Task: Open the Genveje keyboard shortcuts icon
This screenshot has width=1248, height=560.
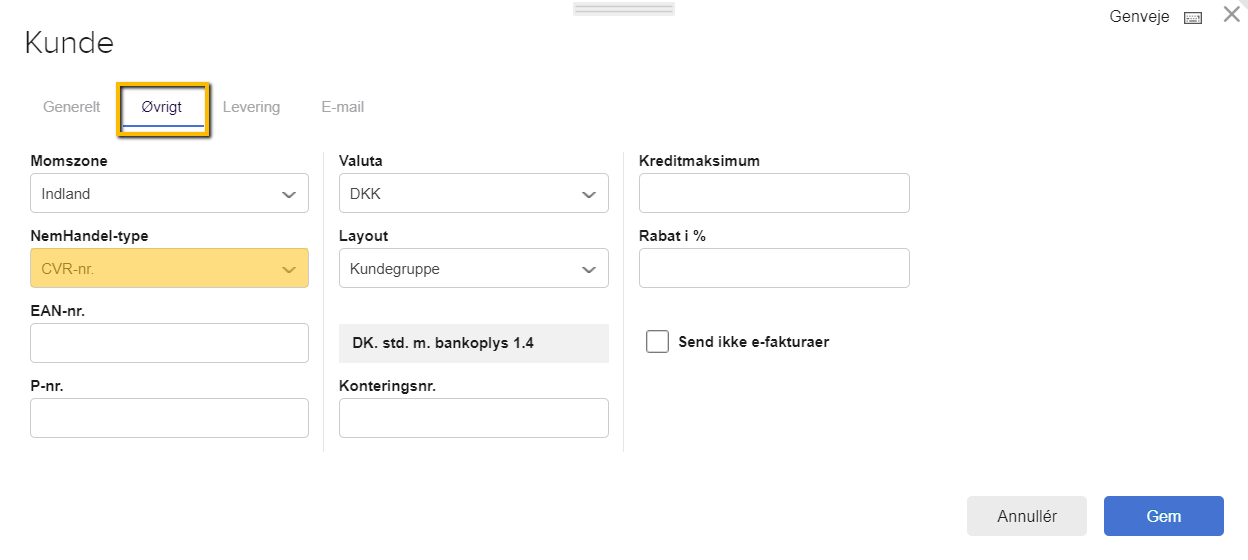Action: tap(1192, 17)
